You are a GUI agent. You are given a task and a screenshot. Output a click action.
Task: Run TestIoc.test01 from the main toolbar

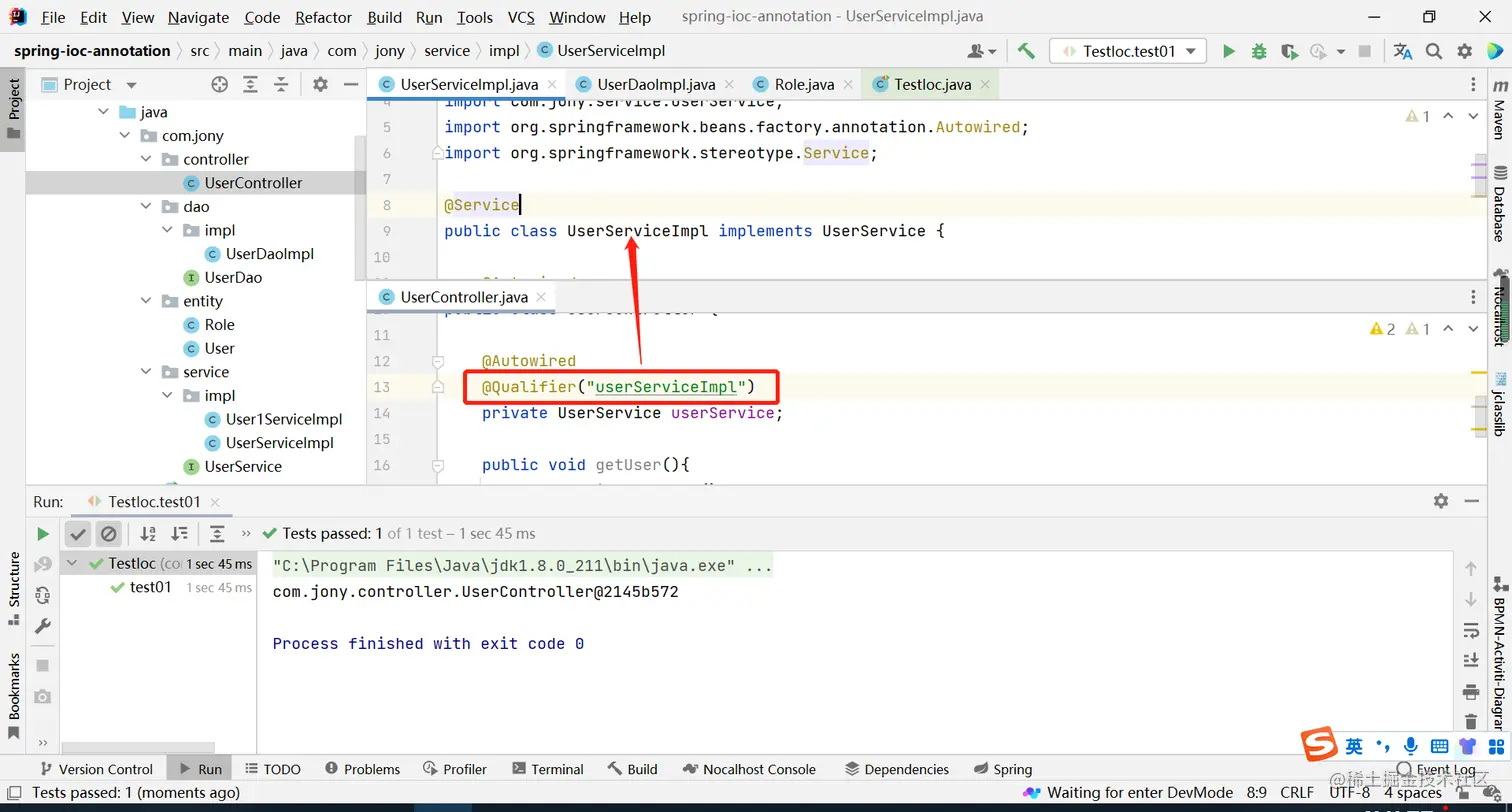coord(1229,51)
